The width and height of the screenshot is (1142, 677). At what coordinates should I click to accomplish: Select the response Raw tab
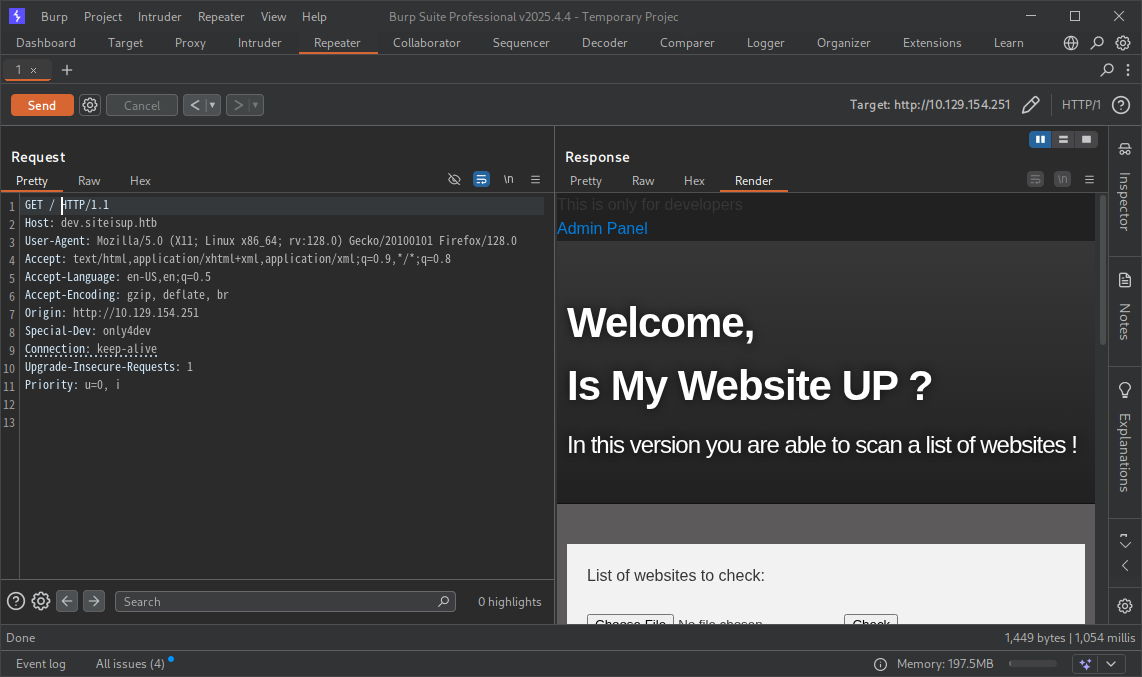coord(643,181)
